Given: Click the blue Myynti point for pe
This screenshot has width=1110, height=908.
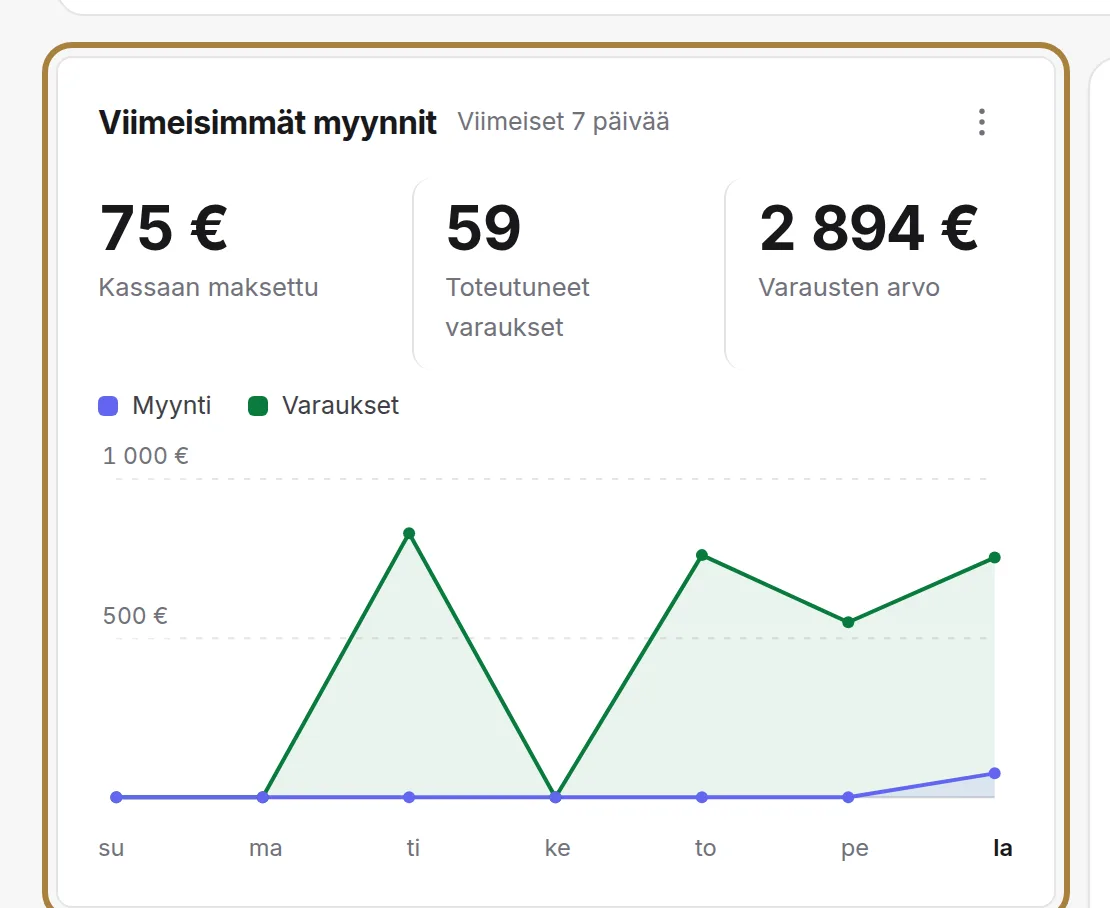Looking at the screenshot, I should [848, 797].
